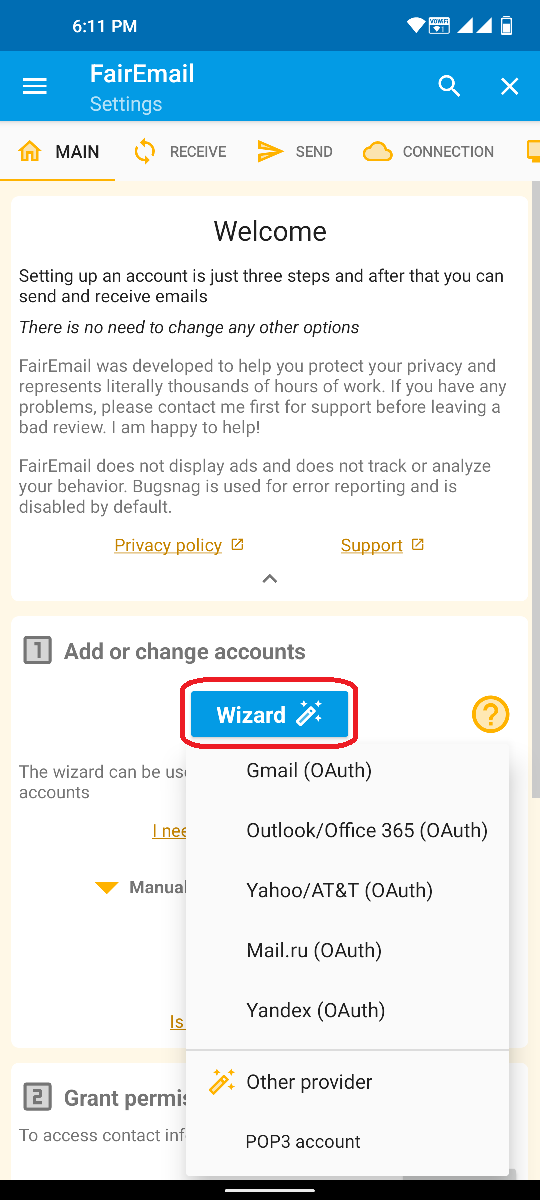Expand the Manual setup triangle
This screenshot has height=1200, width=540.
pyautogui.click(x=107, y=888)
